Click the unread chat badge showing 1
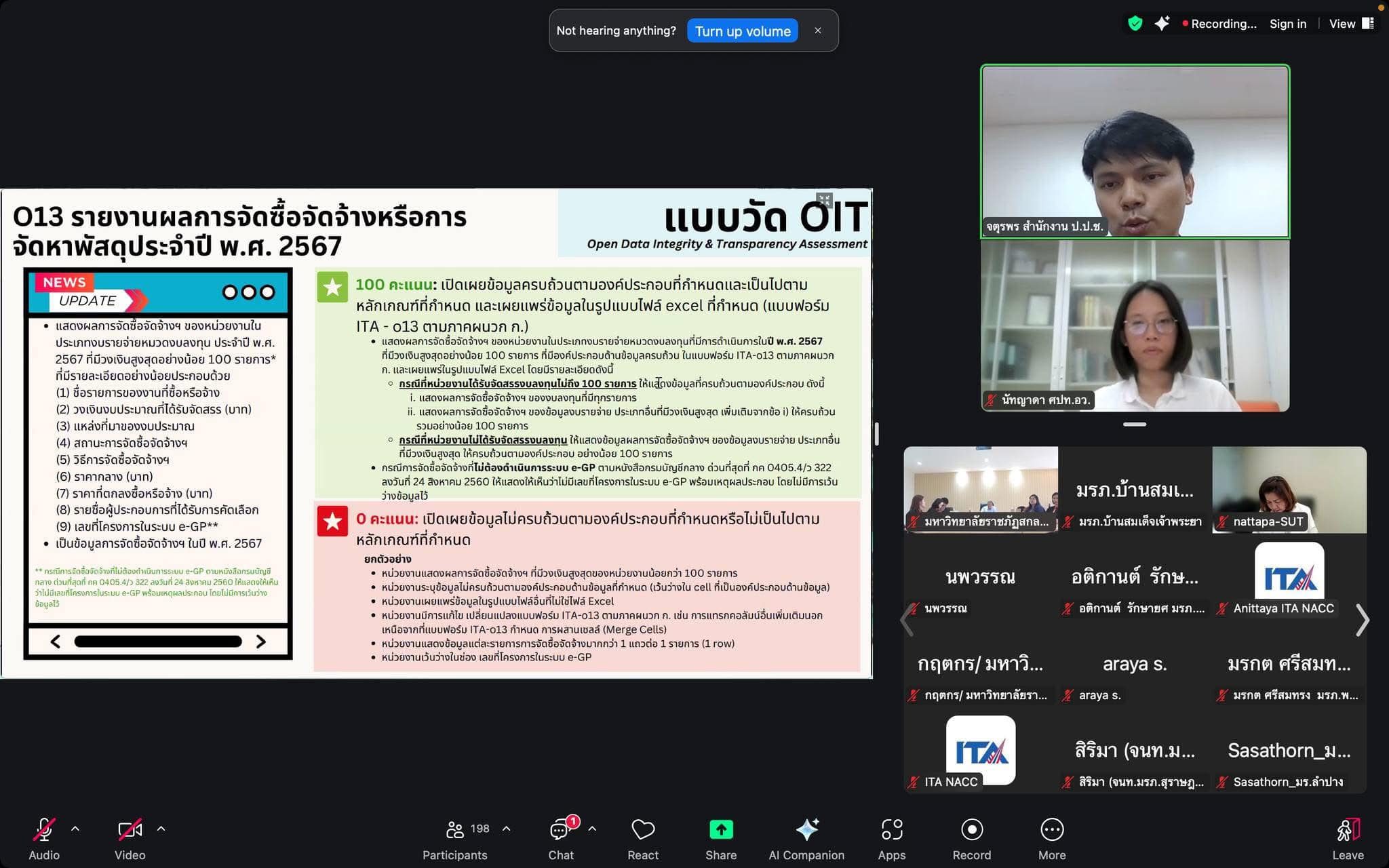 point(573,821)
